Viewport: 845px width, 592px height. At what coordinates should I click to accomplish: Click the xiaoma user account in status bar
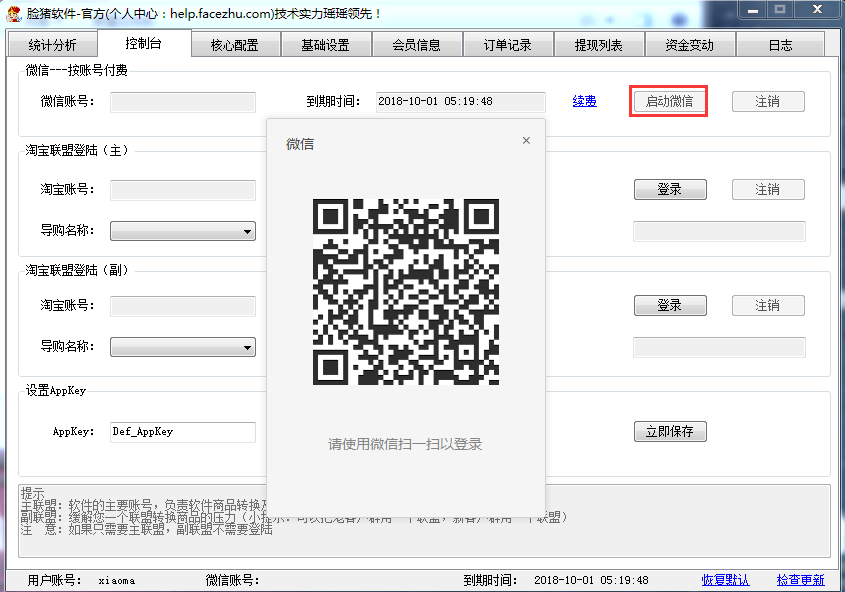[x=117, y=581]
